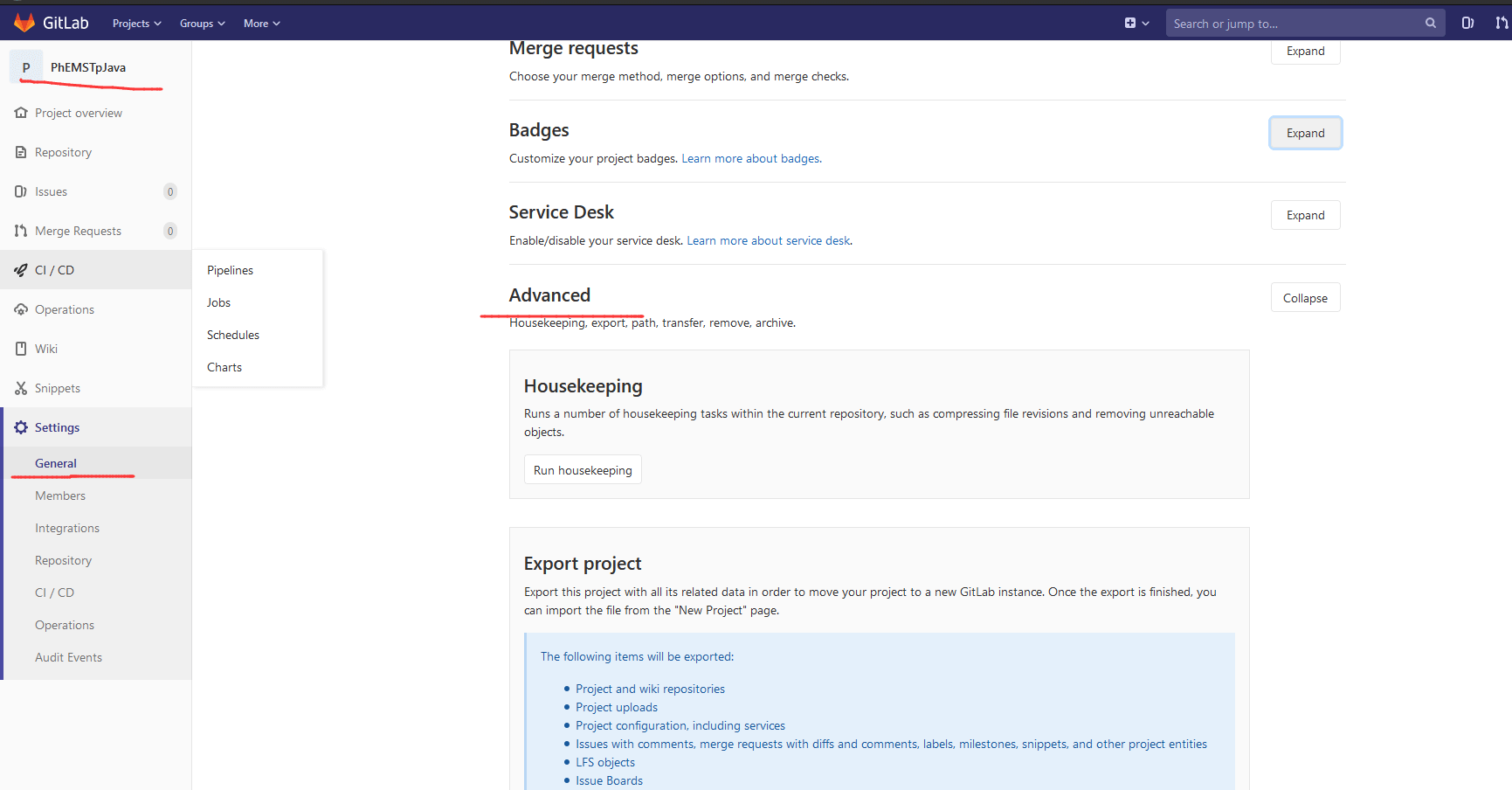Open the Projects dropdown menu
The image size is (1512, 790).
point(136,24)
